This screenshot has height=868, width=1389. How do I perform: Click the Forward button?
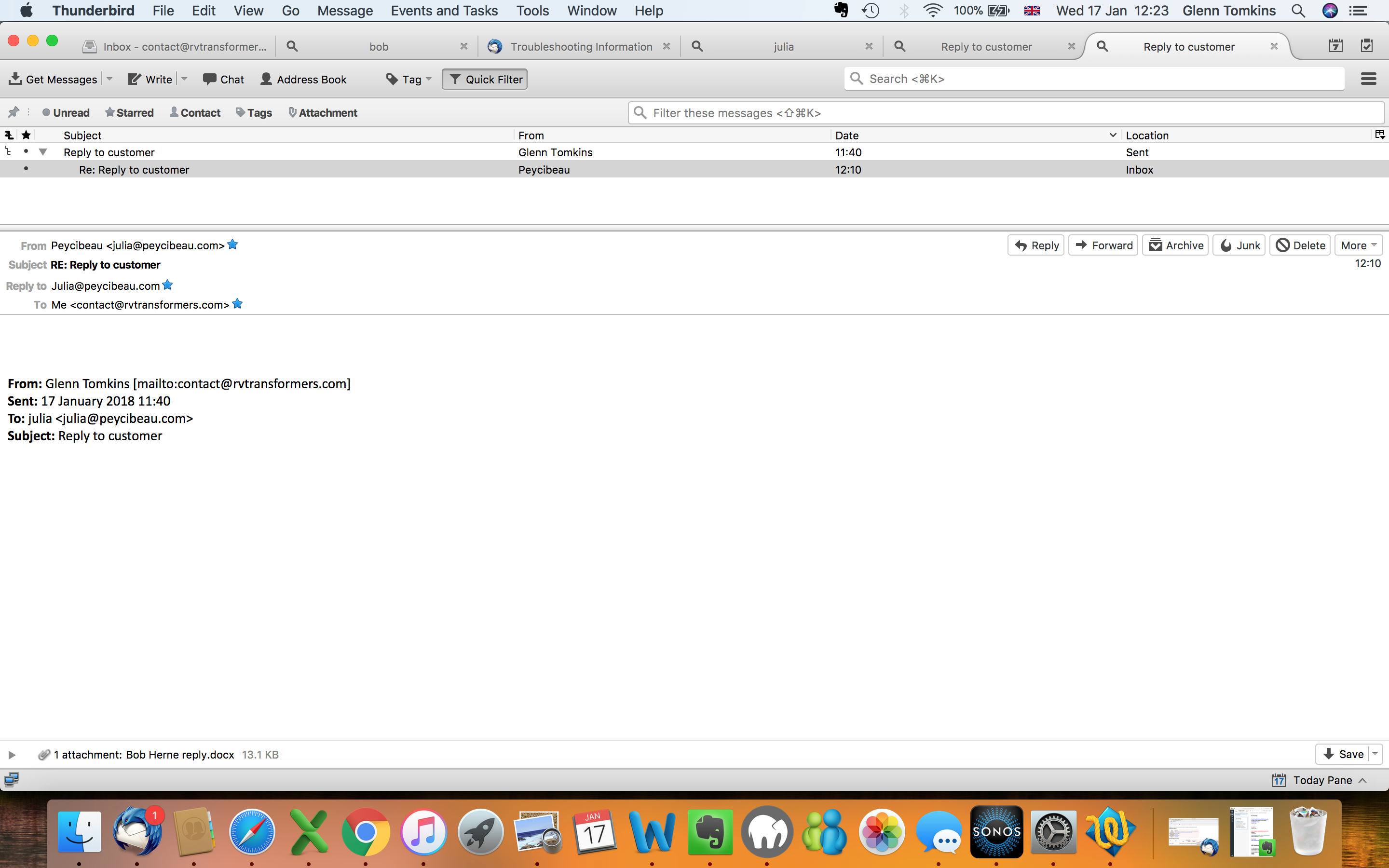point(1103,245)
